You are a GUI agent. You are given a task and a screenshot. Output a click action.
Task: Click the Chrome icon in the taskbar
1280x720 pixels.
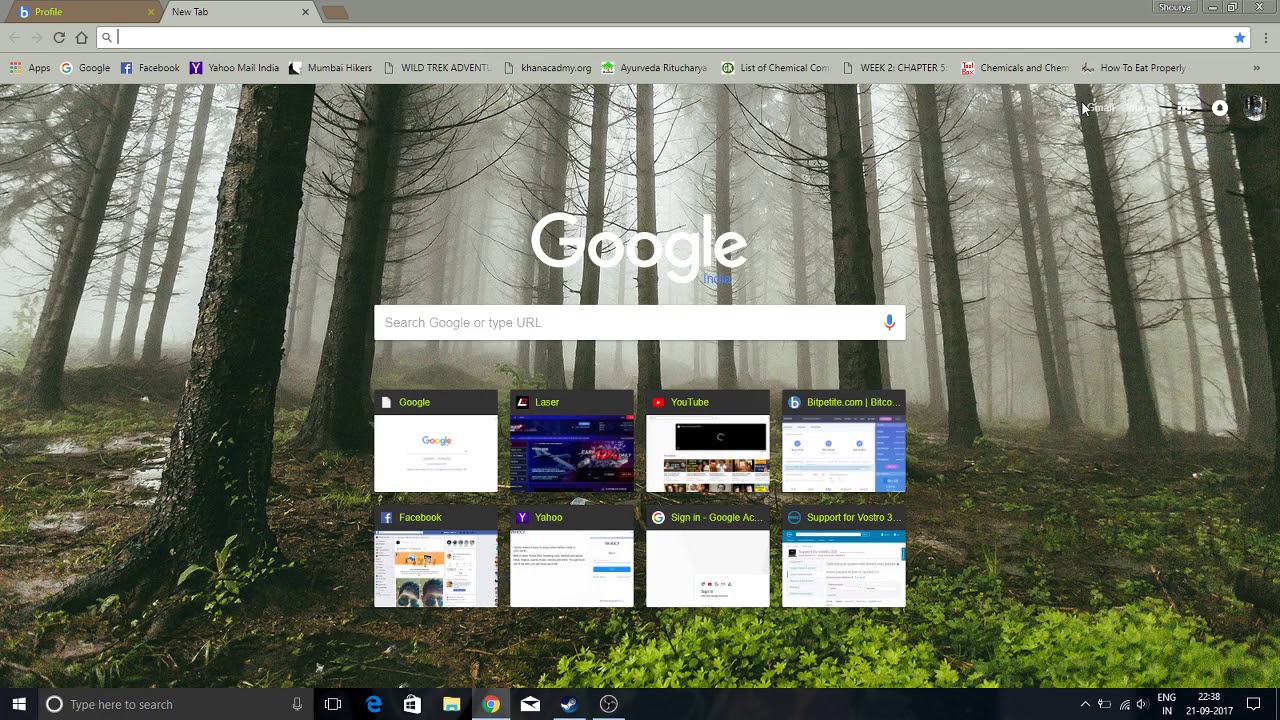[490, 704]
